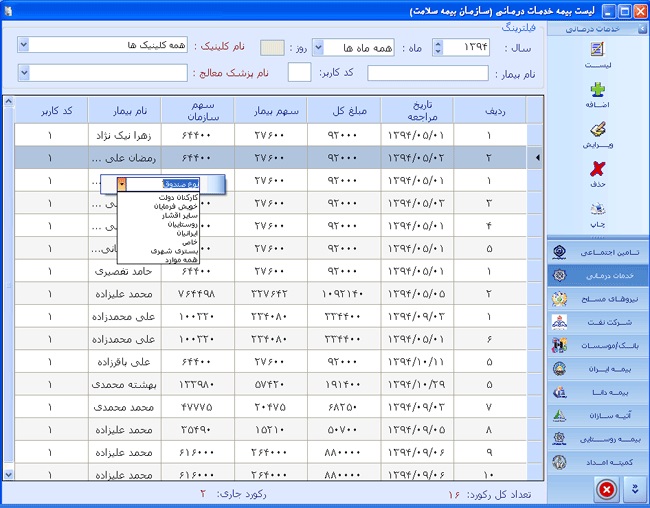The image size is (650, 508).
Task: Click the patient share cell ۵۷۴۲۰
Action: coord(271,384)
